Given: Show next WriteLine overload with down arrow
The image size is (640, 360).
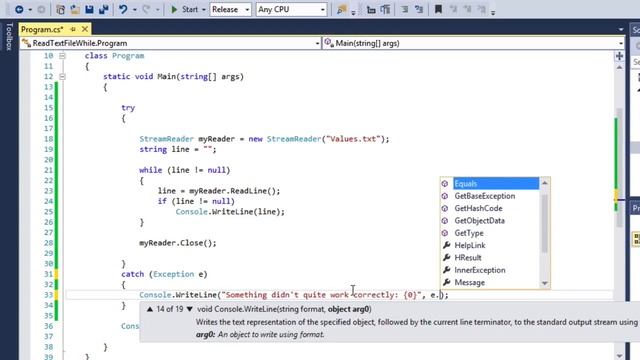Looking at the screenshot, I should point(189,309).
